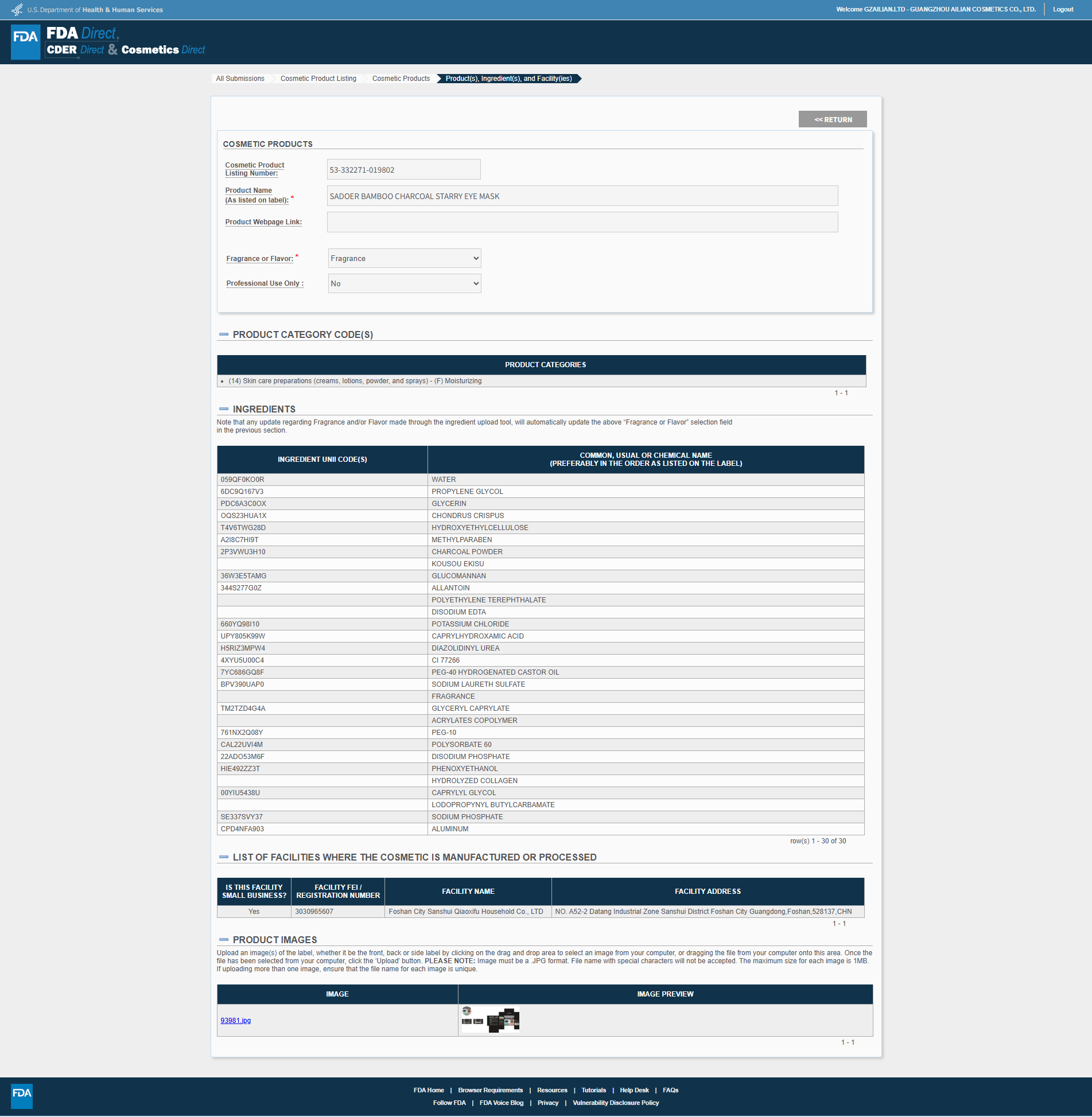Open the Fragrance or Flavor dropdown
Image resolution: width=1092 pixels, height=1117 pixels.
tap(404, 258)
